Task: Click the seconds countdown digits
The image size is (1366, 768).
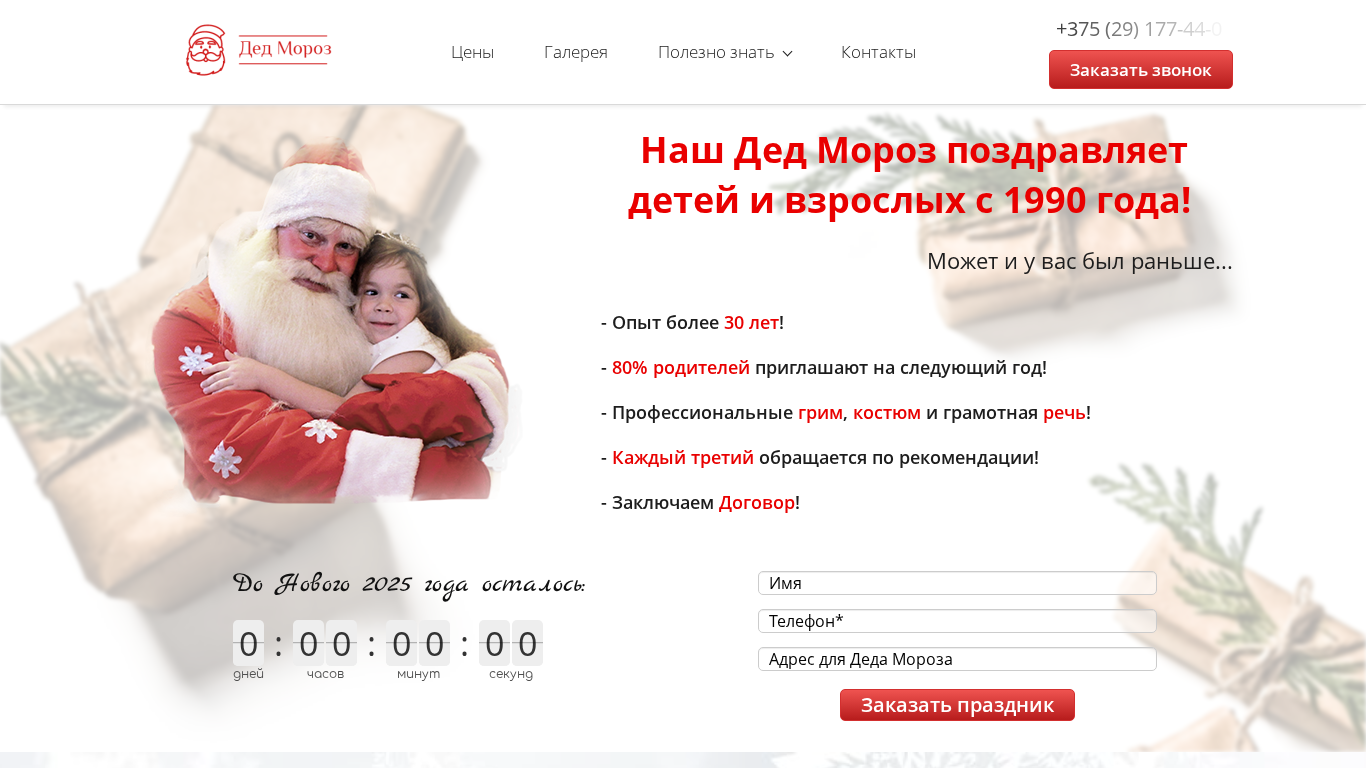Action: [x=511, y=643]
